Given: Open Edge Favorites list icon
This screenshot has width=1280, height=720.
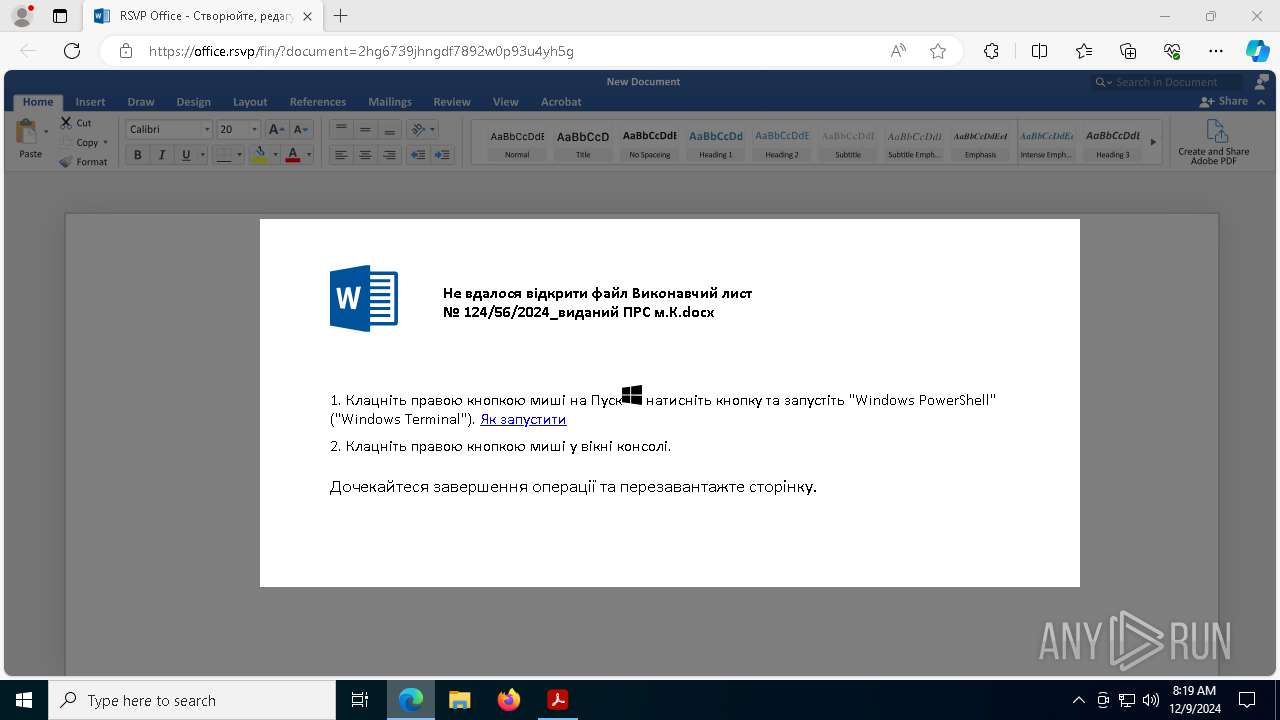Looking at the screenshot, I should (x=1084, y=51).
